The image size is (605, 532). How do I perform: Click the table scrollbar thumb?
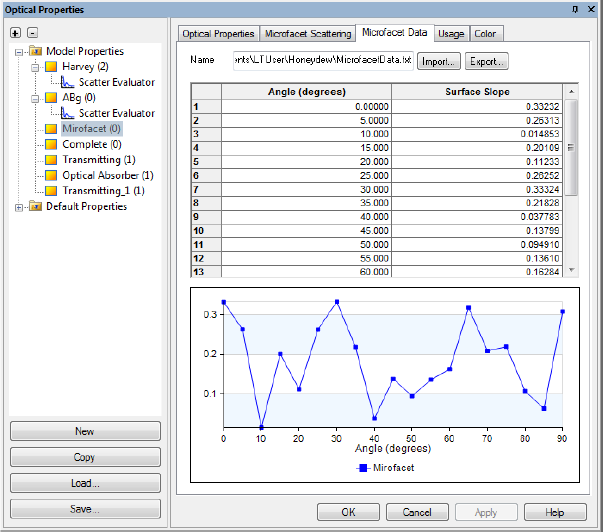571,148
